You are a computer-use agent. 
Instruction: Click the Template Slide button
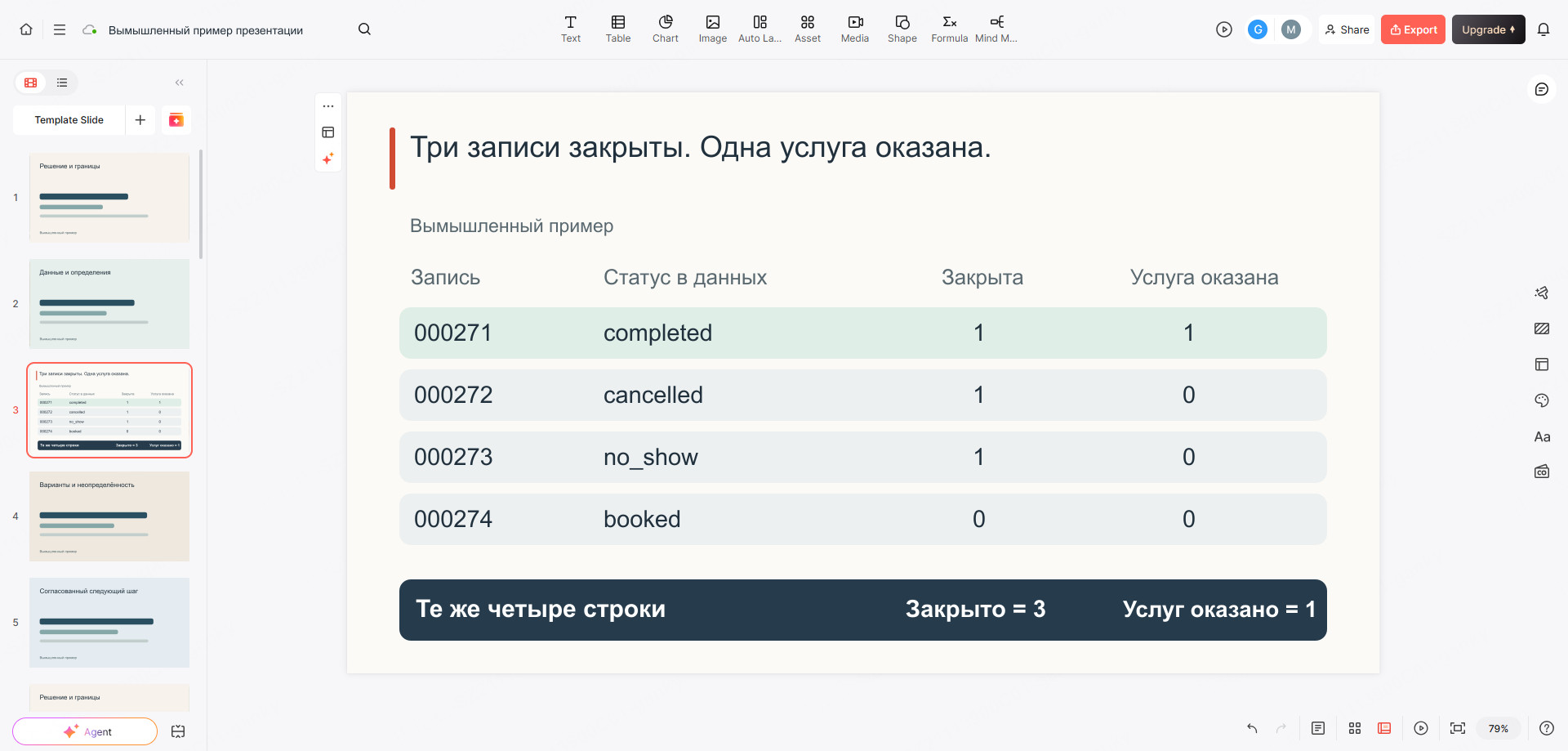[x=69, y=120]
